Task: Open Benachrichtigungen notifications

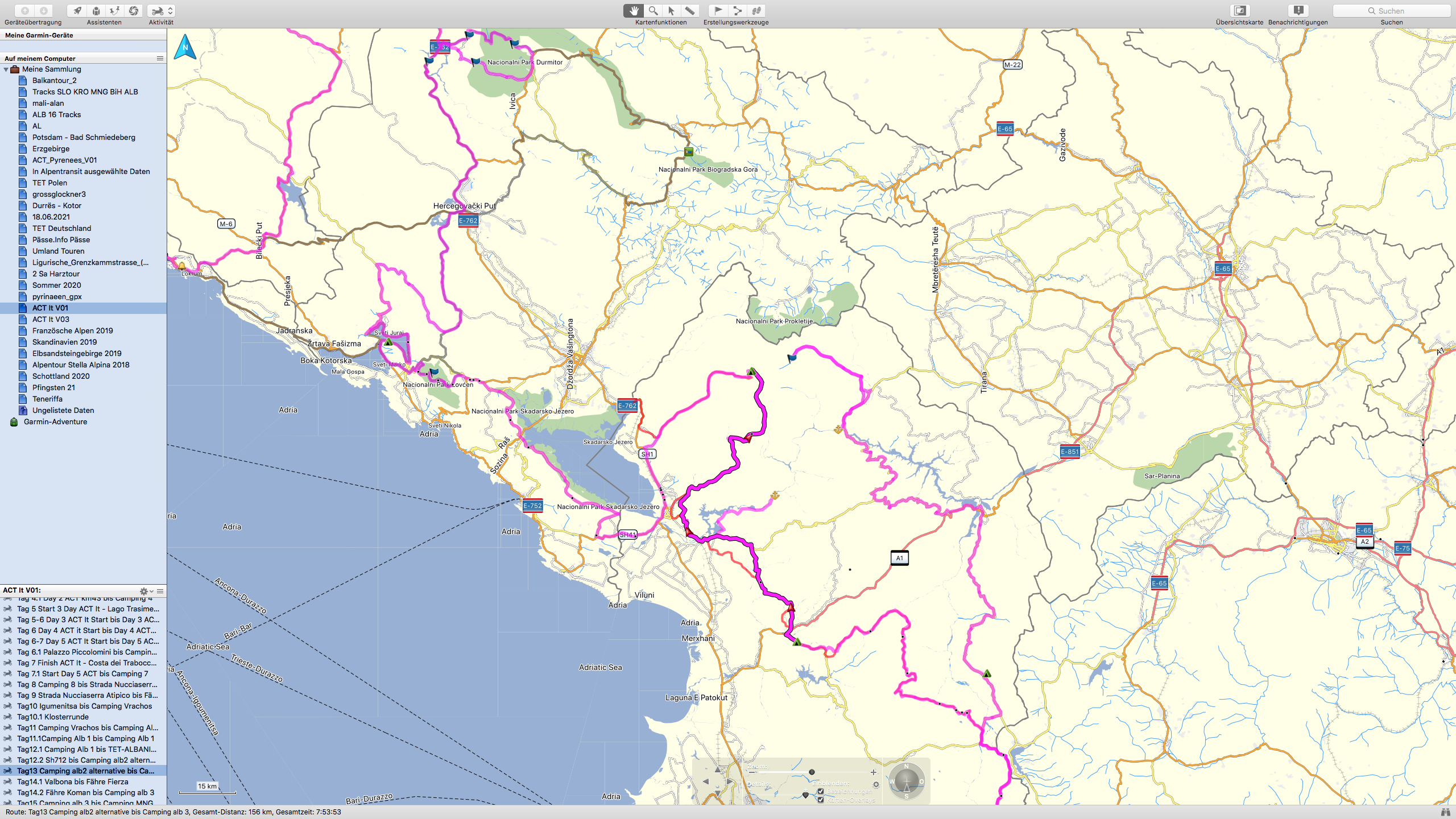Action: (1298, 10)
